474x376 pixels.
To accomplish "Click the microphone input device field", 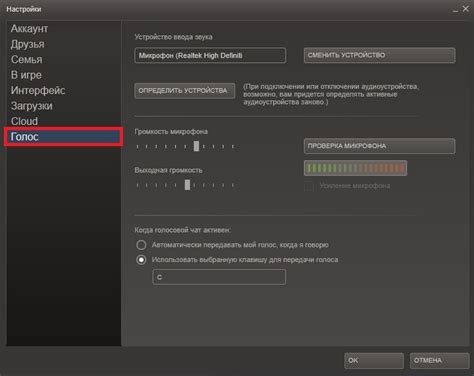I will [x=210, y=55].
